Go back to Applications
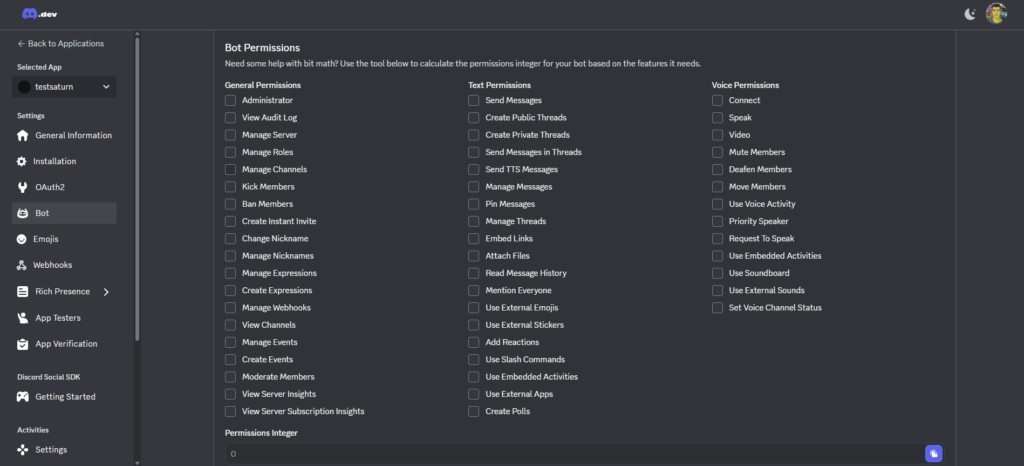1024x466 pixels. tap(60, 43)
